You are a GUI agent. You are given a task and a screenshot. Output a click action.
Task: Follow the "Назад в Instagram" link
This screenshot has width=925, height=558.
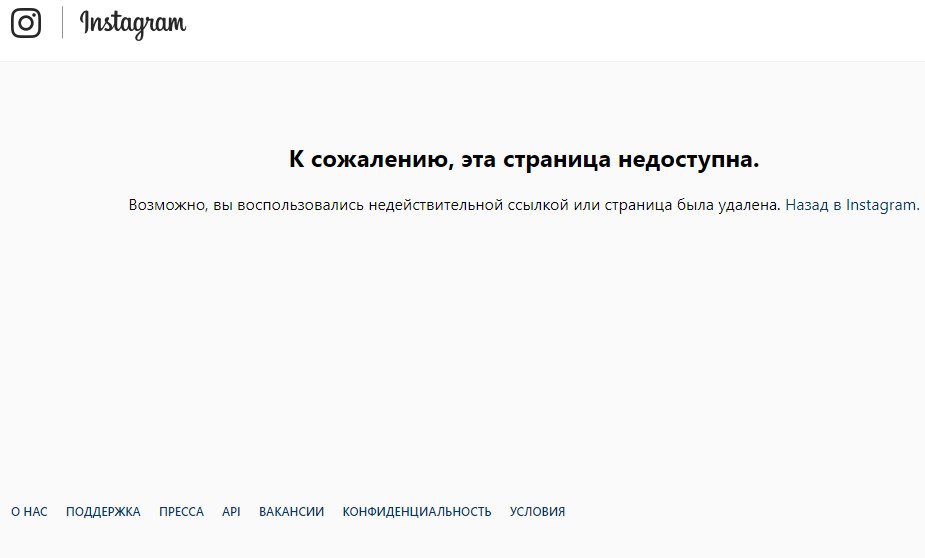(x=852, y=205)
